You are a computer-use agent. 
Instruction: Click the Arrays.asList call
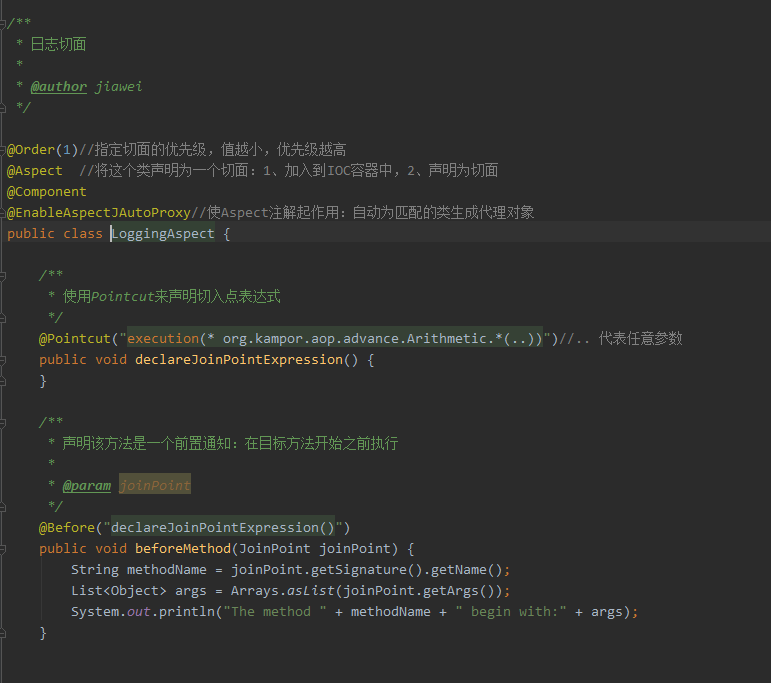pyautogui.click(x=283, y=591)
